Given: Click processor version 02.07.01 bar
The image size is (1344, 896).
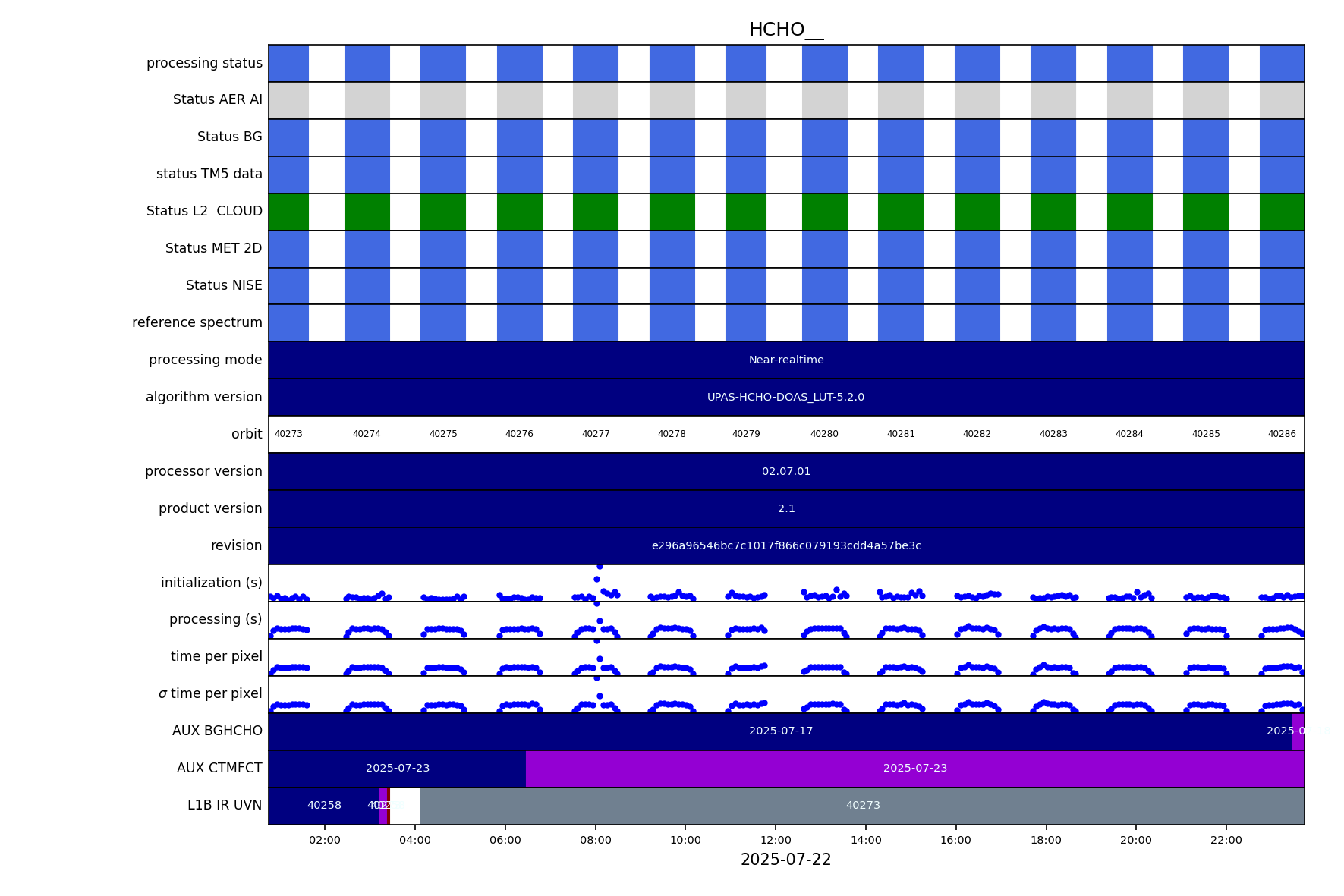Looking at the screenshot, I should coord(785,472).
